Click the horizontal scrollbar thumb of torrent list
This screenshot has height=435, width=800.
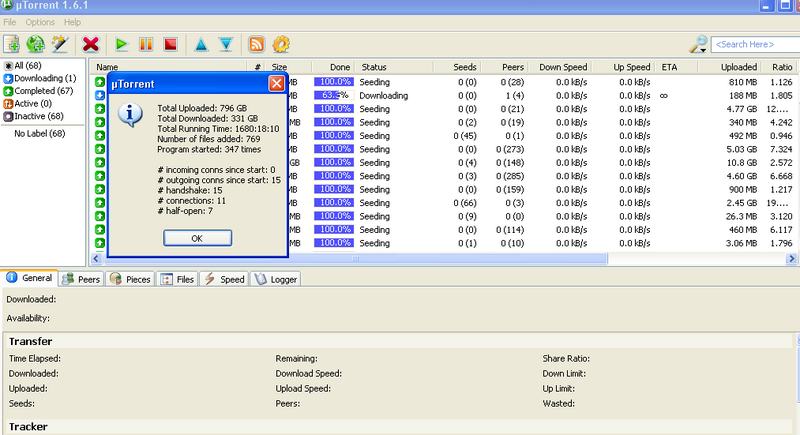coord(355,259)
